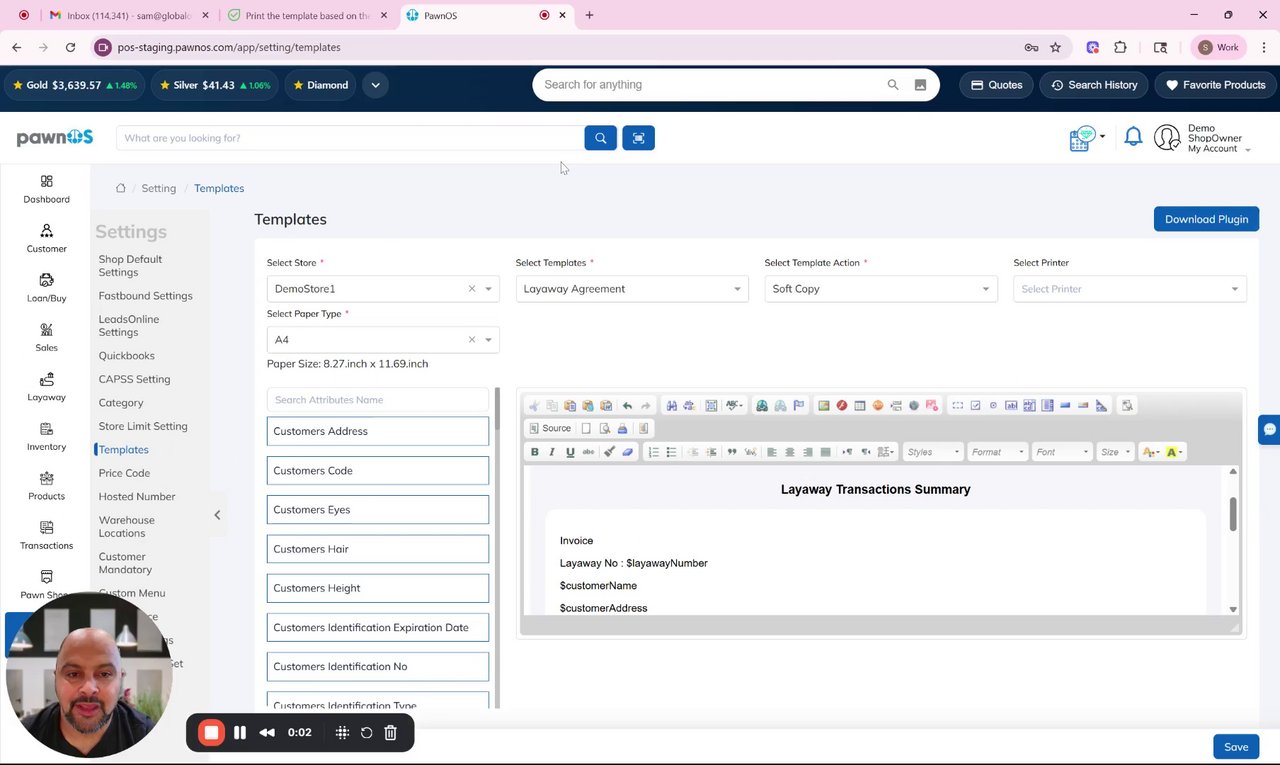The width and height of the screenshot is (1280, 765).
Task: Click the blue search magnifier button
Action: (x=600, y=138)
